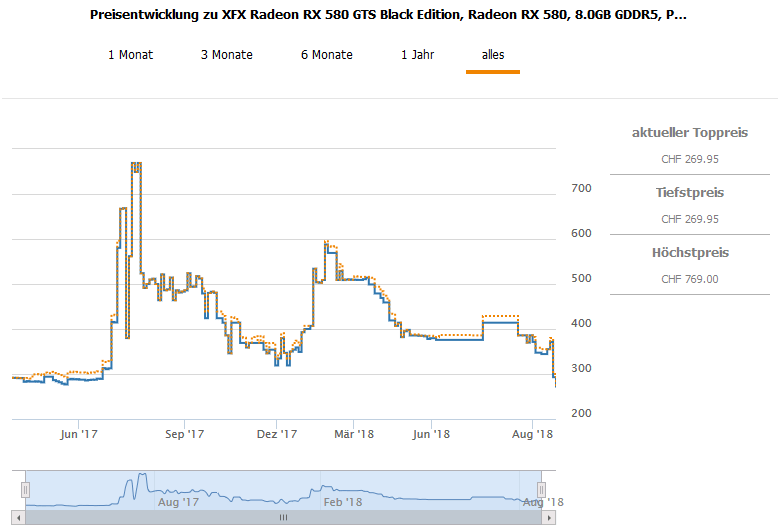Click the right navigator range handle
Screen dimensions: 781x531
(x=541, y=490)
